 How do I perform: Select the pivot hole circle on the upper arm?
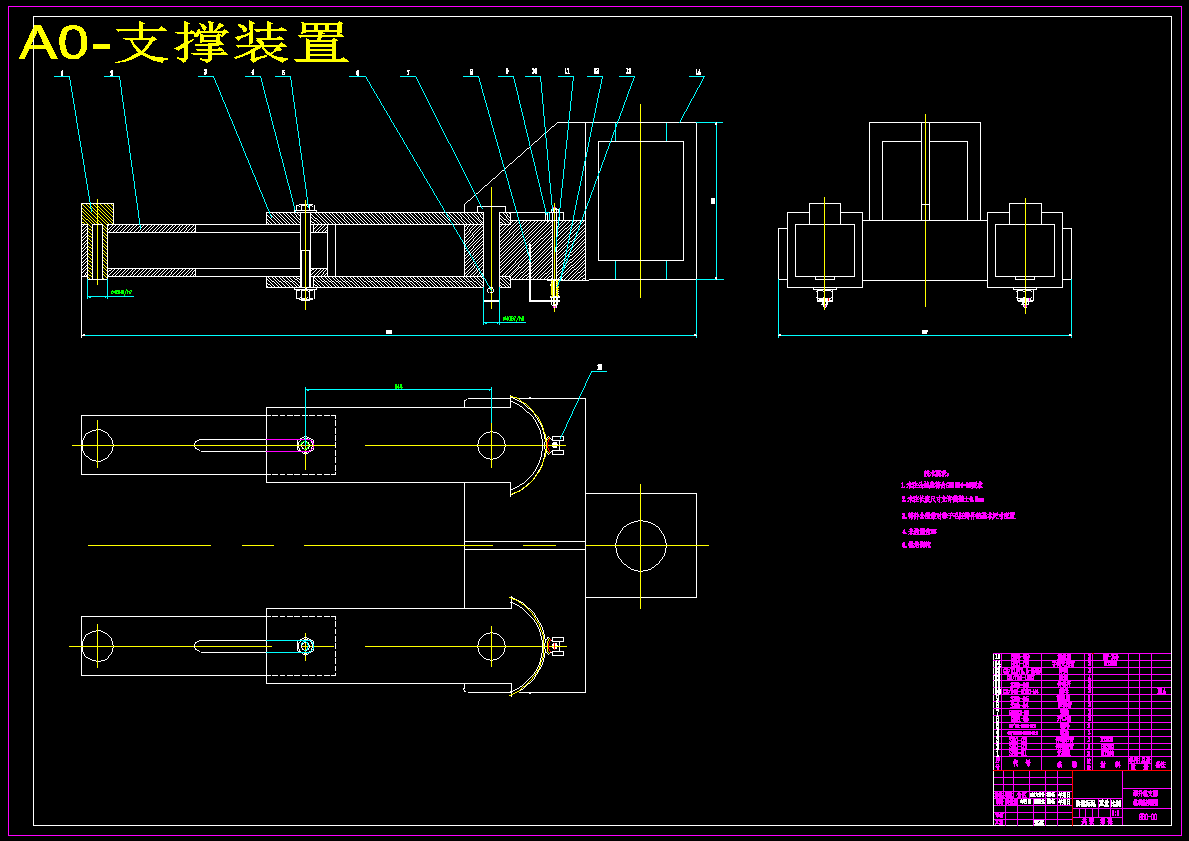coord(491,445)
